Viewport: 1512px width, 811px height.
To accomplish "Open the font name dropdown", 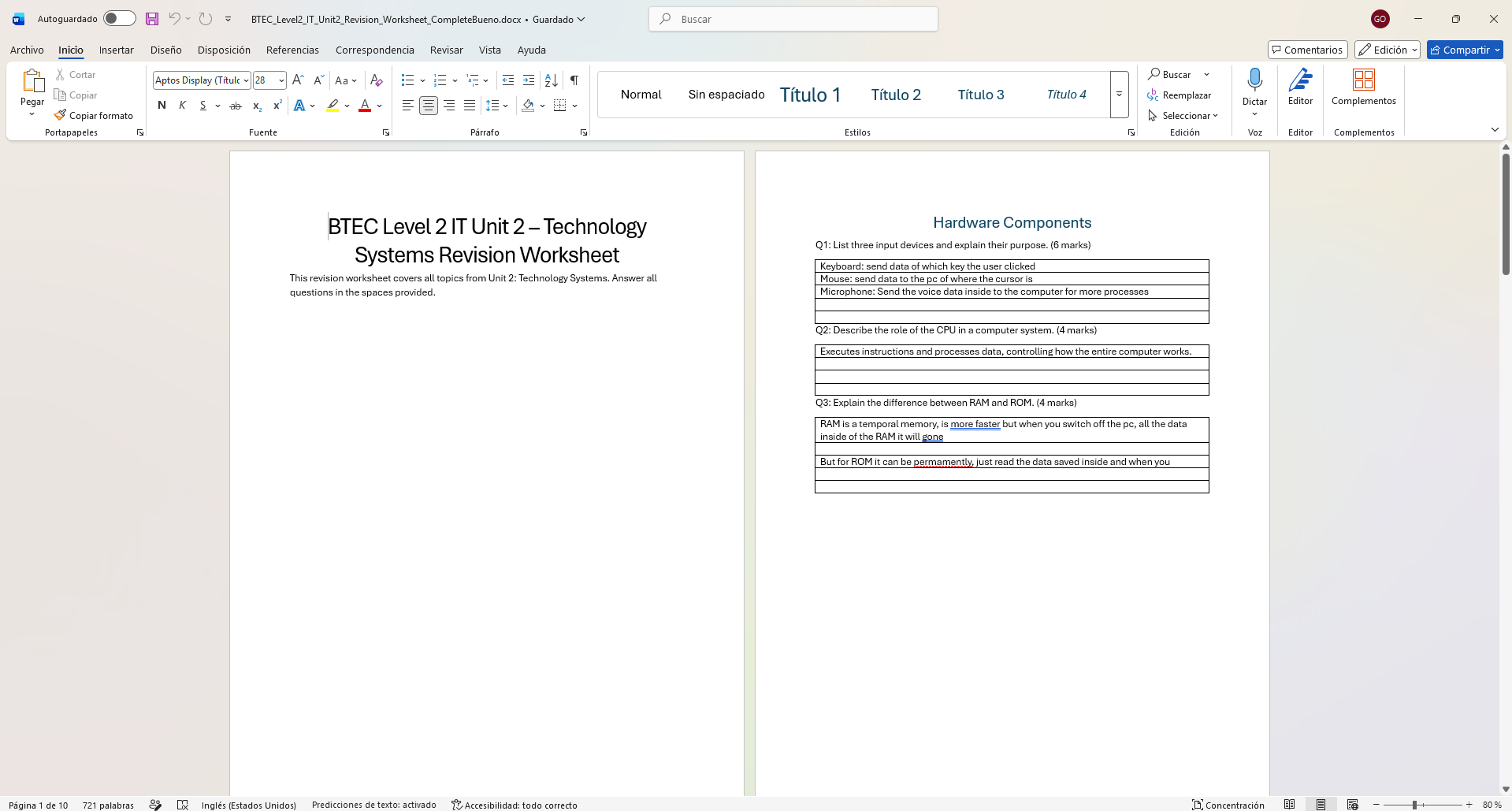I will coord(246,80).
